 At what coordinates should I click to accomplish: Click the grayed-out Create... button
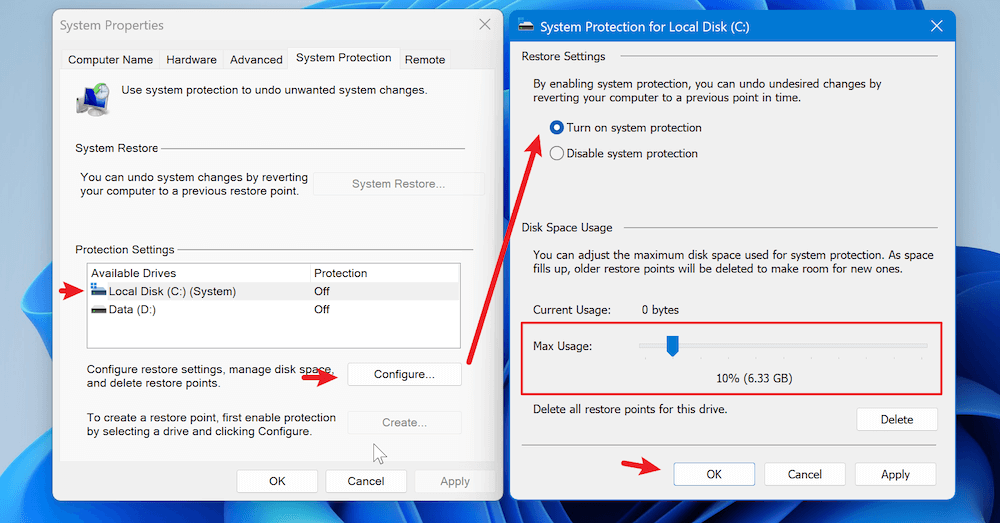coord(404,422)
